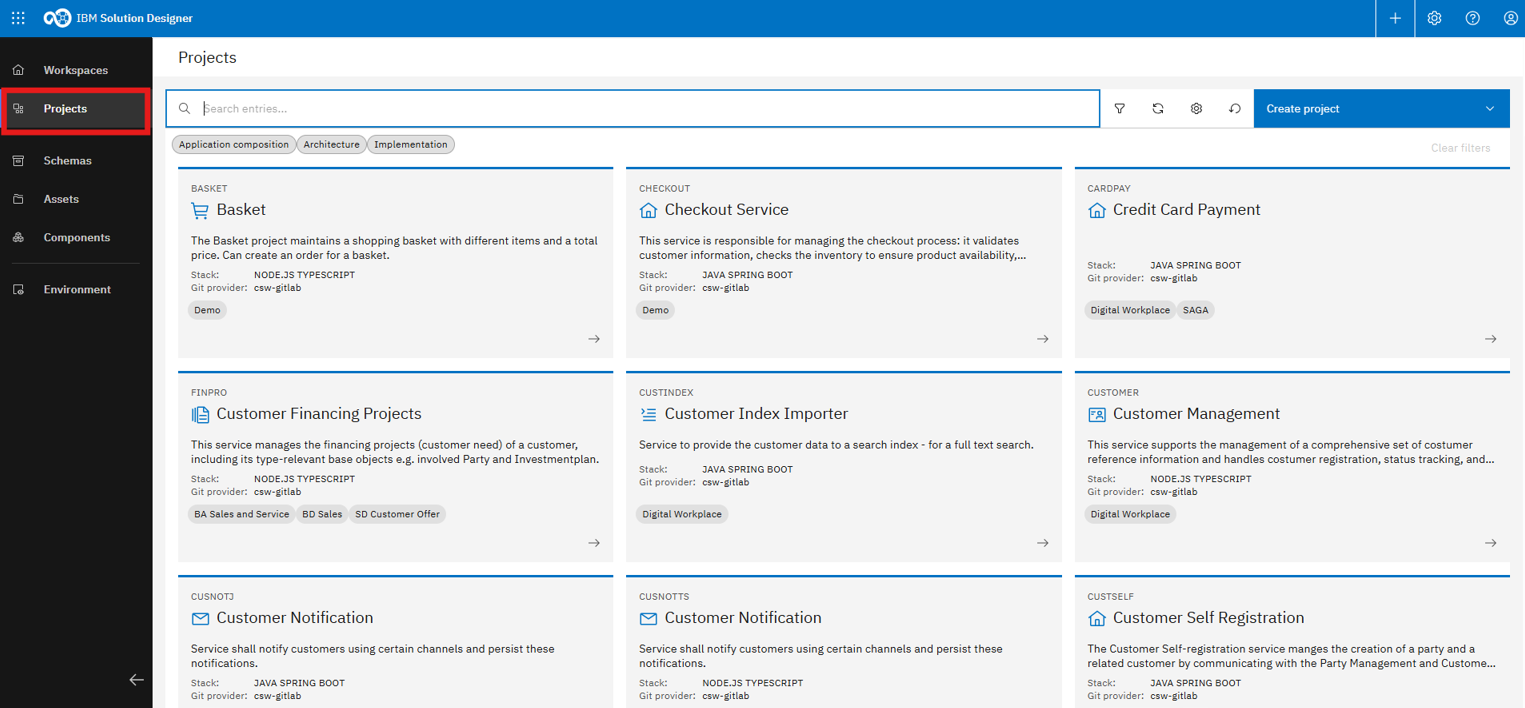
Task: Open the app switcher grid icon
Action: coord(18,18)
